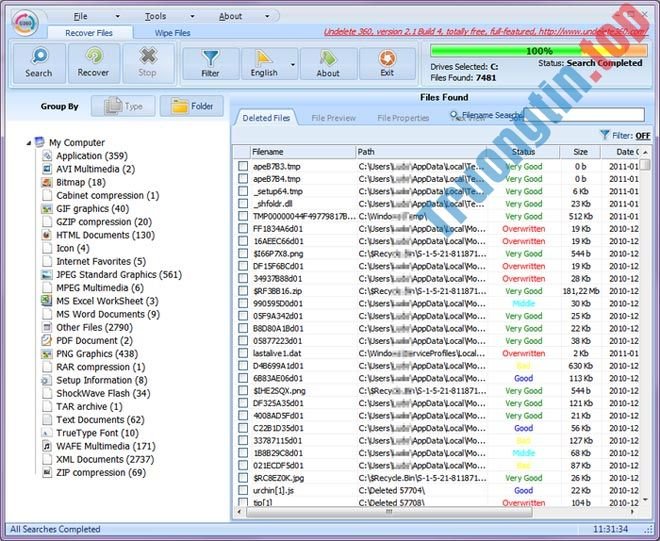Click the My Computer icon in tree
Image resolution: width=660 pixels, height=541 pixels.
40,142
